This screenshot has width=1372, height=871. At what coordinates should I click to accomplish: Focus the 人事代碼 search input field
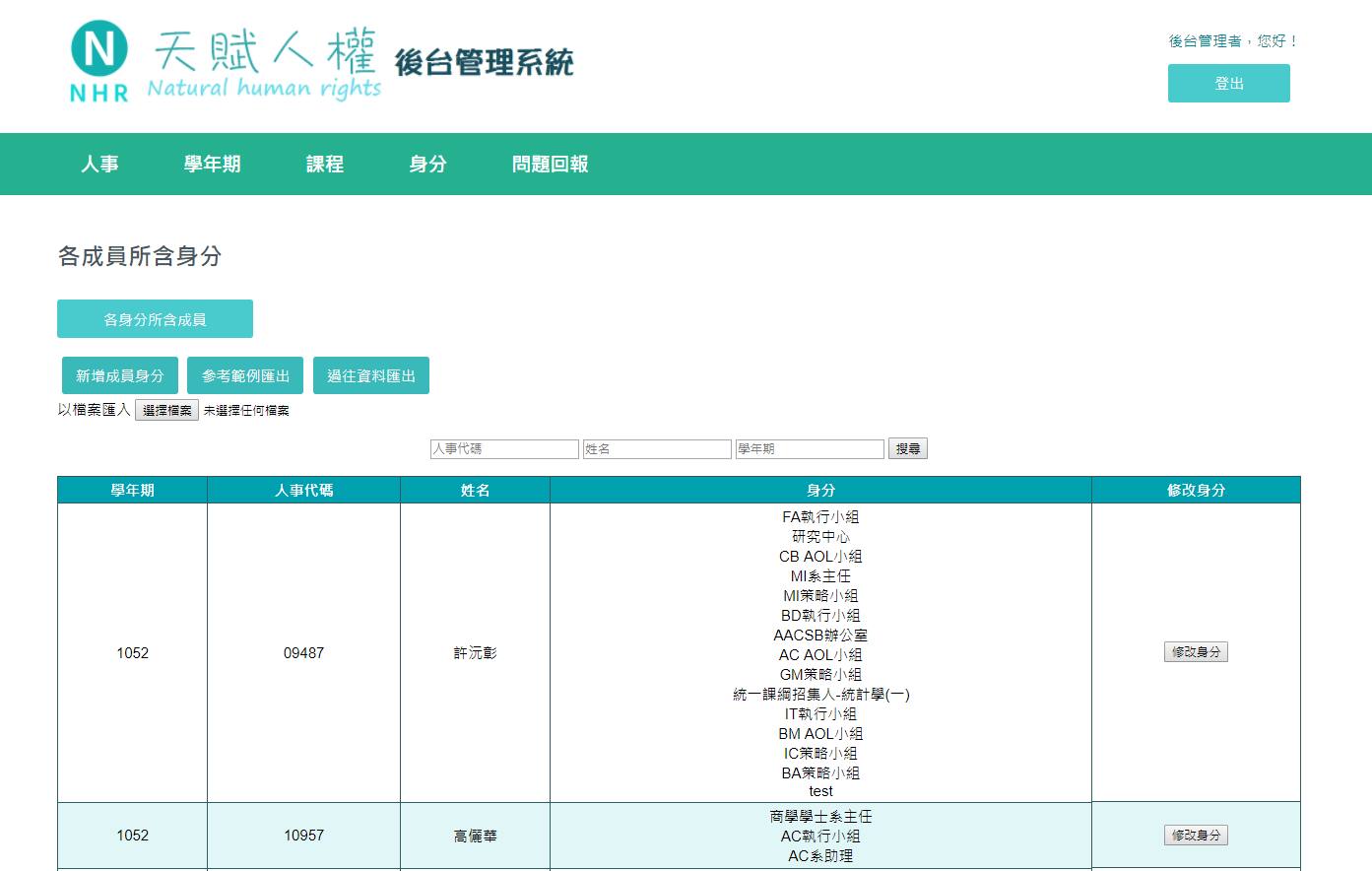tap(504, 449)
